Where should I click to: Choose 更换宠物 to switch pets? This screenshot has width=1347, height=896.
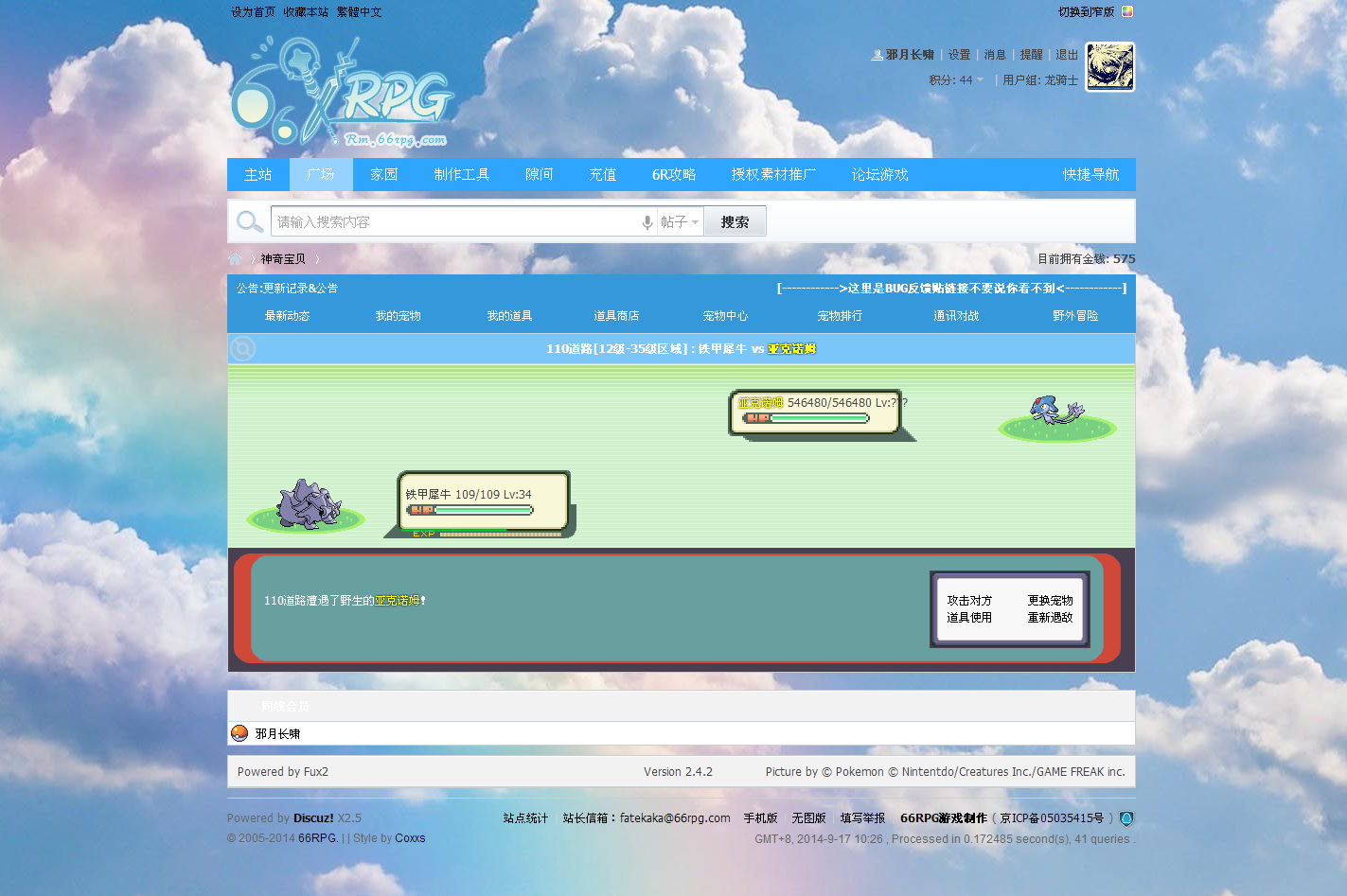(1050, 601)
